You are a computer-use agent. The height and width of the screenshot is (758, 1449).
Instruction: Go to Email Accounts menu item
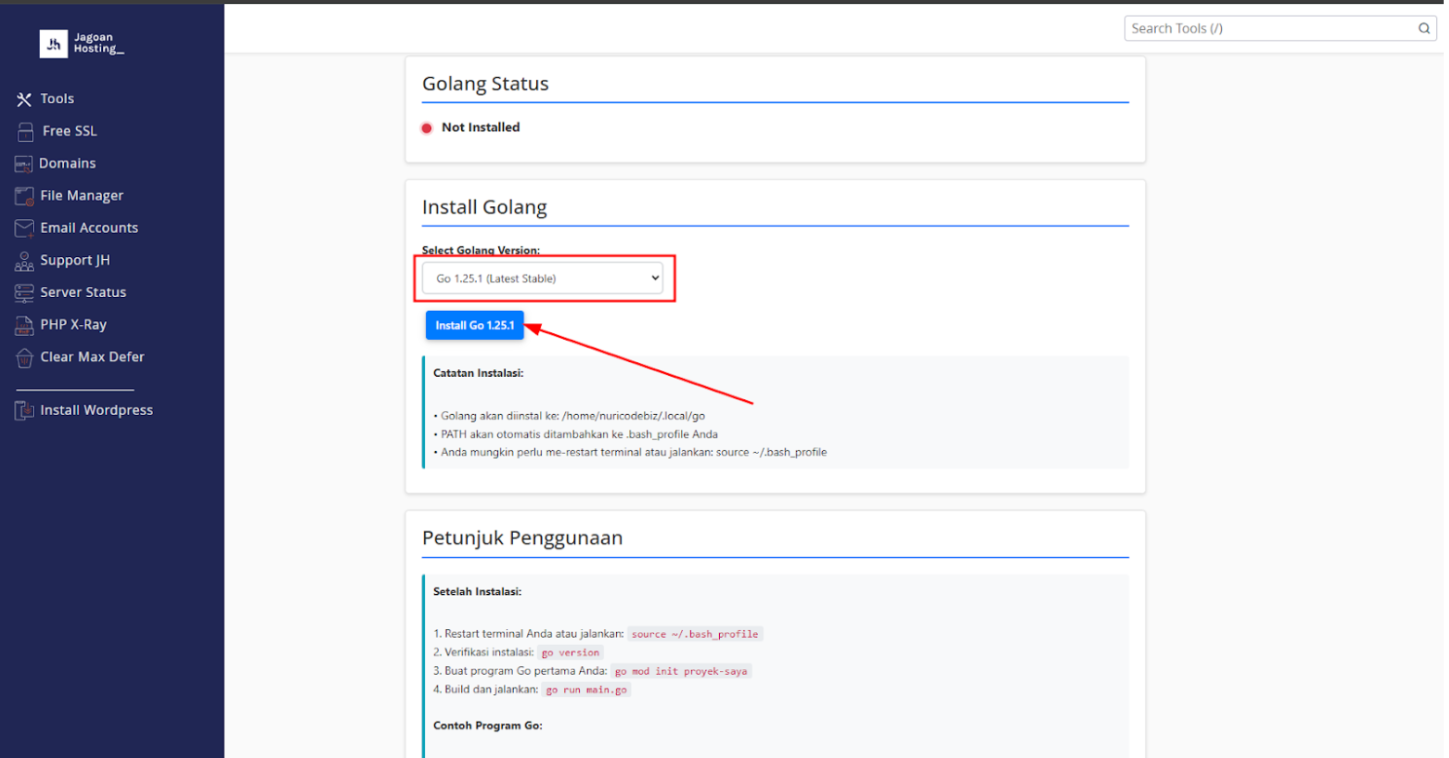(x=89, y=228)
